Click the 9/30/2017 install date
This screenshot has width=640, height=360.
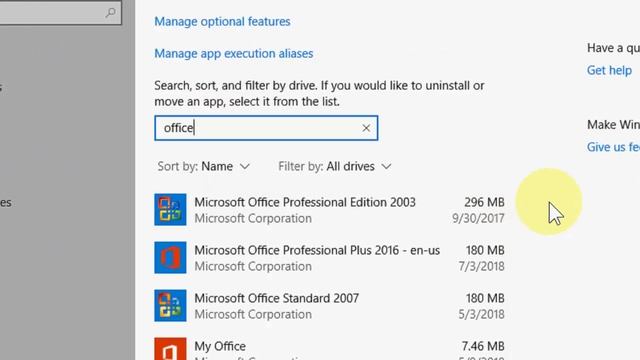tap(478, 218)
